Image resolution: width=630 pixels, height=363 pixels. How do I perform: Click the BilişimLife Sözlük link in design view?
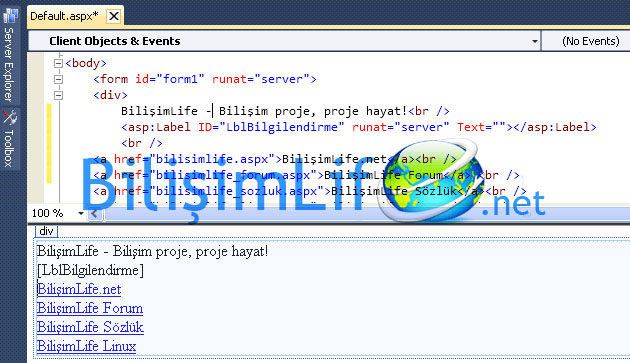(x=90, y=327)
